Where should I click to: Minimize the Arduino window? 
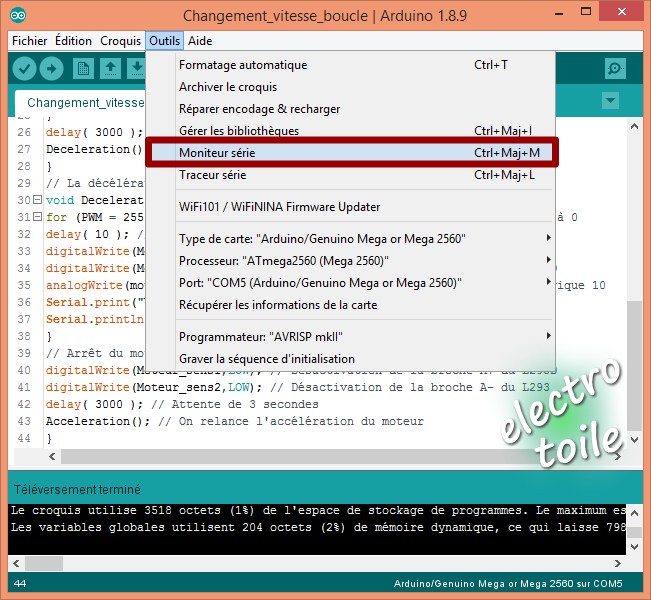click(559, 12)
